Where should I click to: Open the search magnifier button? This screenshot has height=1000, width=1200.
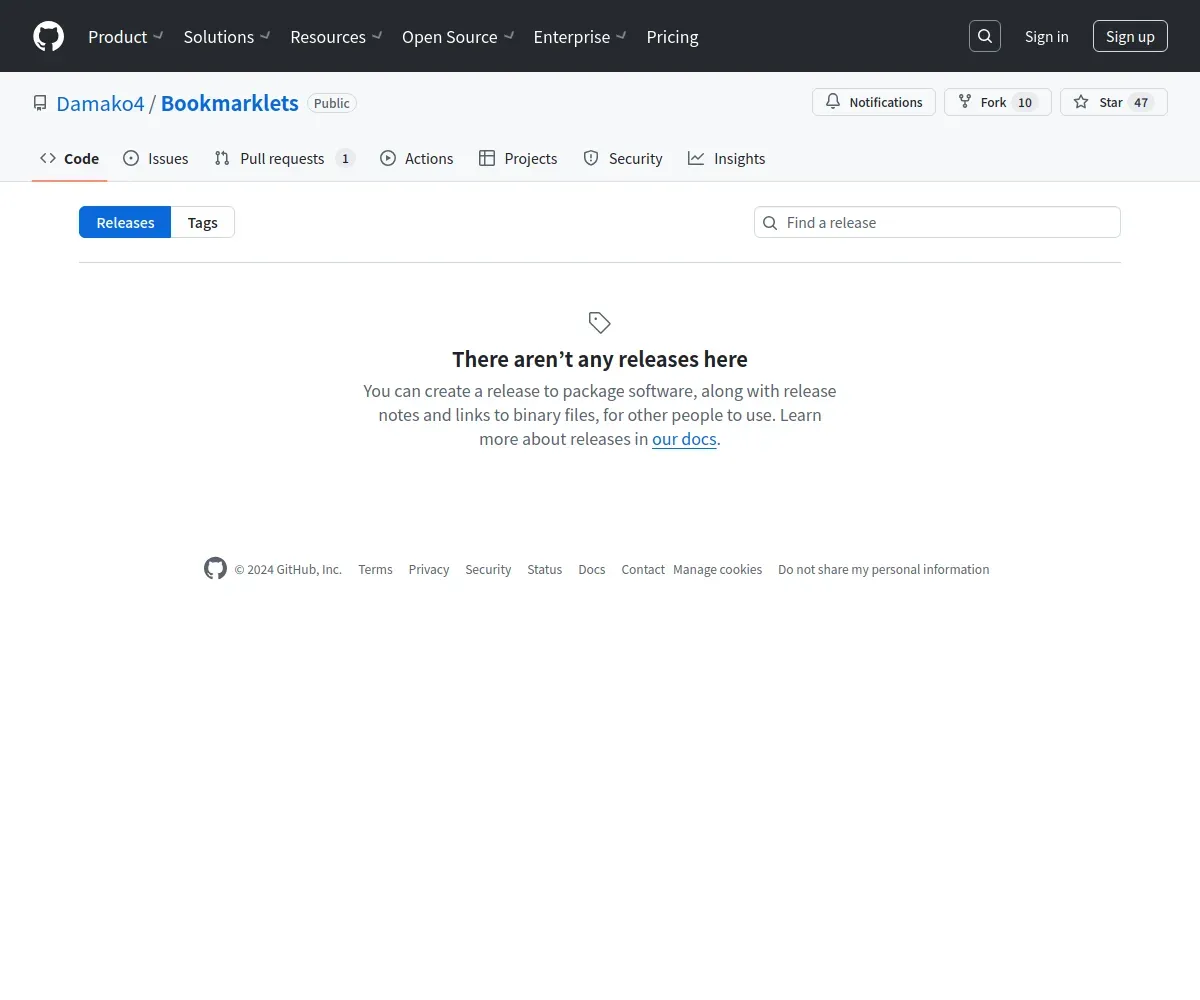(985, 36)
